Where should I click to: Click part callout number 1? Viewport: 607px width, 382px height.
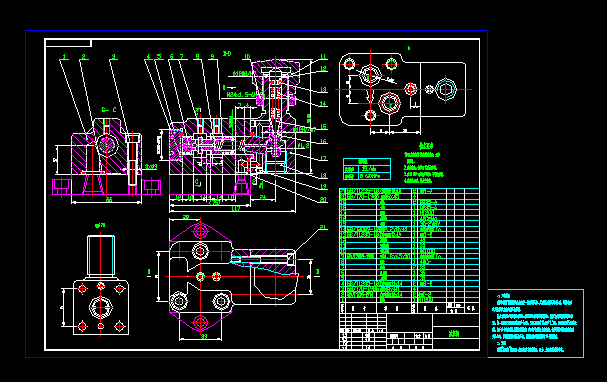pos(64,57)
